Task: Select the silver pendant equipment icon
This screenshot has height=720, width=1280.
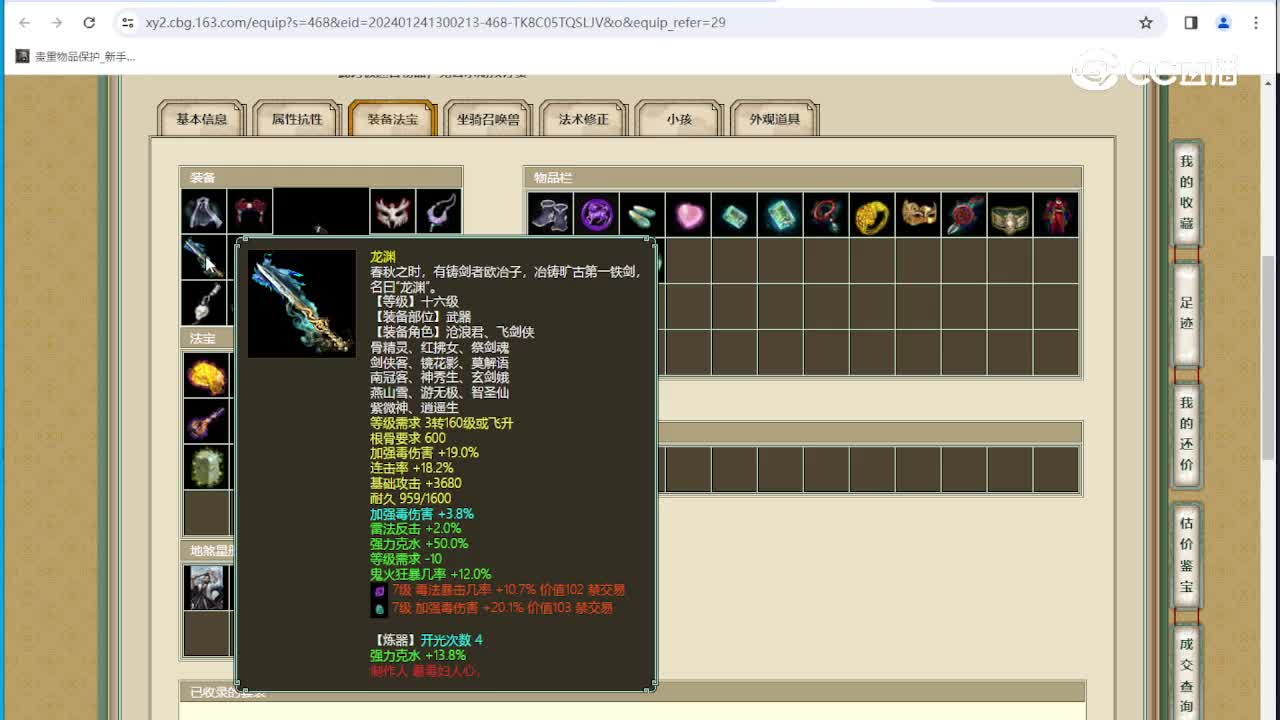Action: [204, 303]
